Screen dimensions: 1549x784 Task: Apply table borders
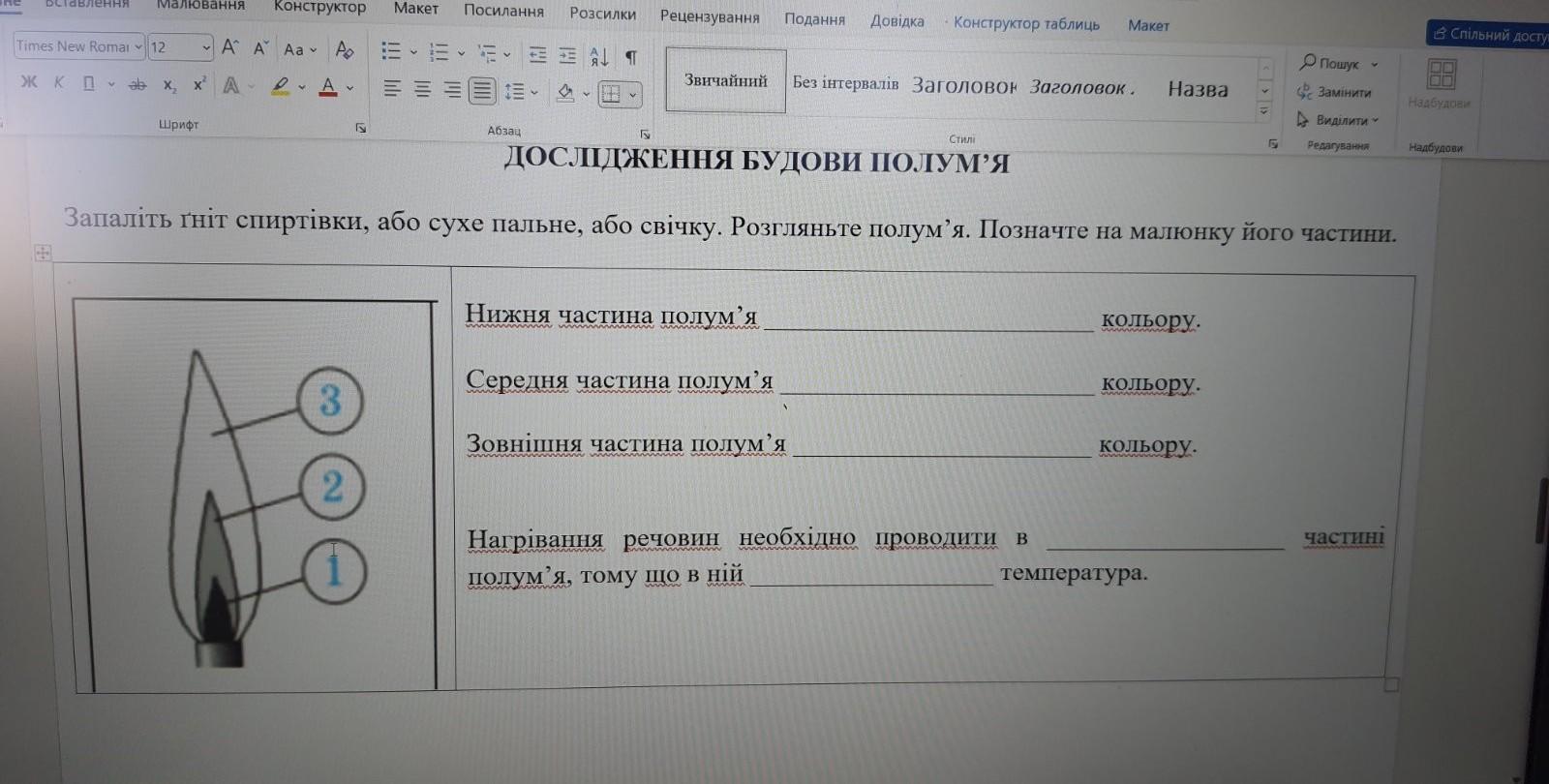pos(611,94)
